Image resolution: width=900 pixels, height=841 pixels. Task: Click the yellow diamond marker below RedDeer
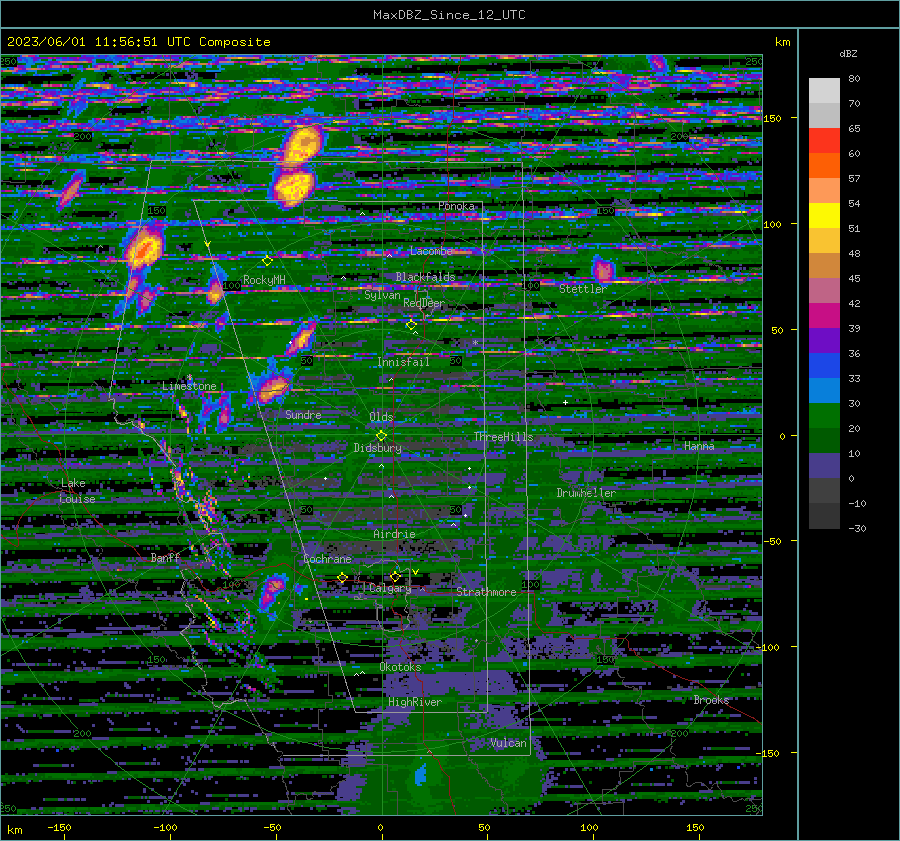pos(411,325)
